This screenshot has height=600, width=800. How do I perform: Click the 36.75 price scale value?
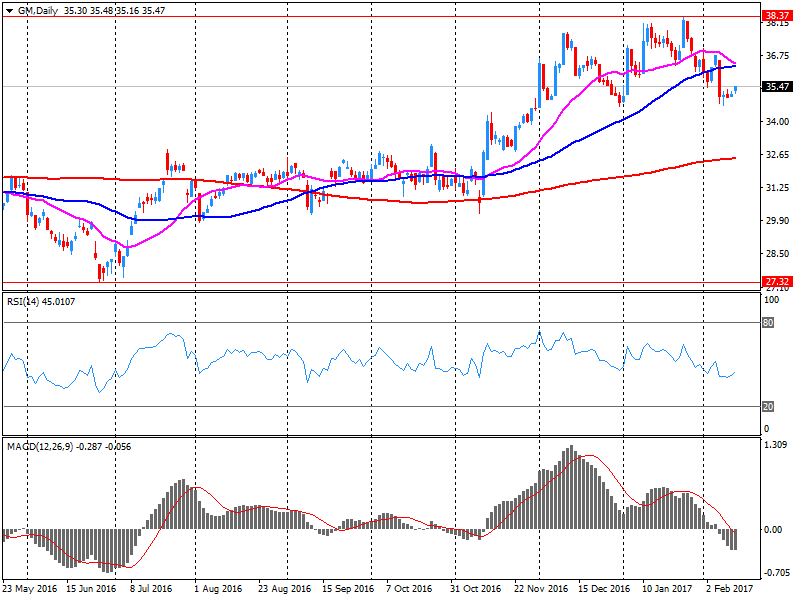pos(777,57)
